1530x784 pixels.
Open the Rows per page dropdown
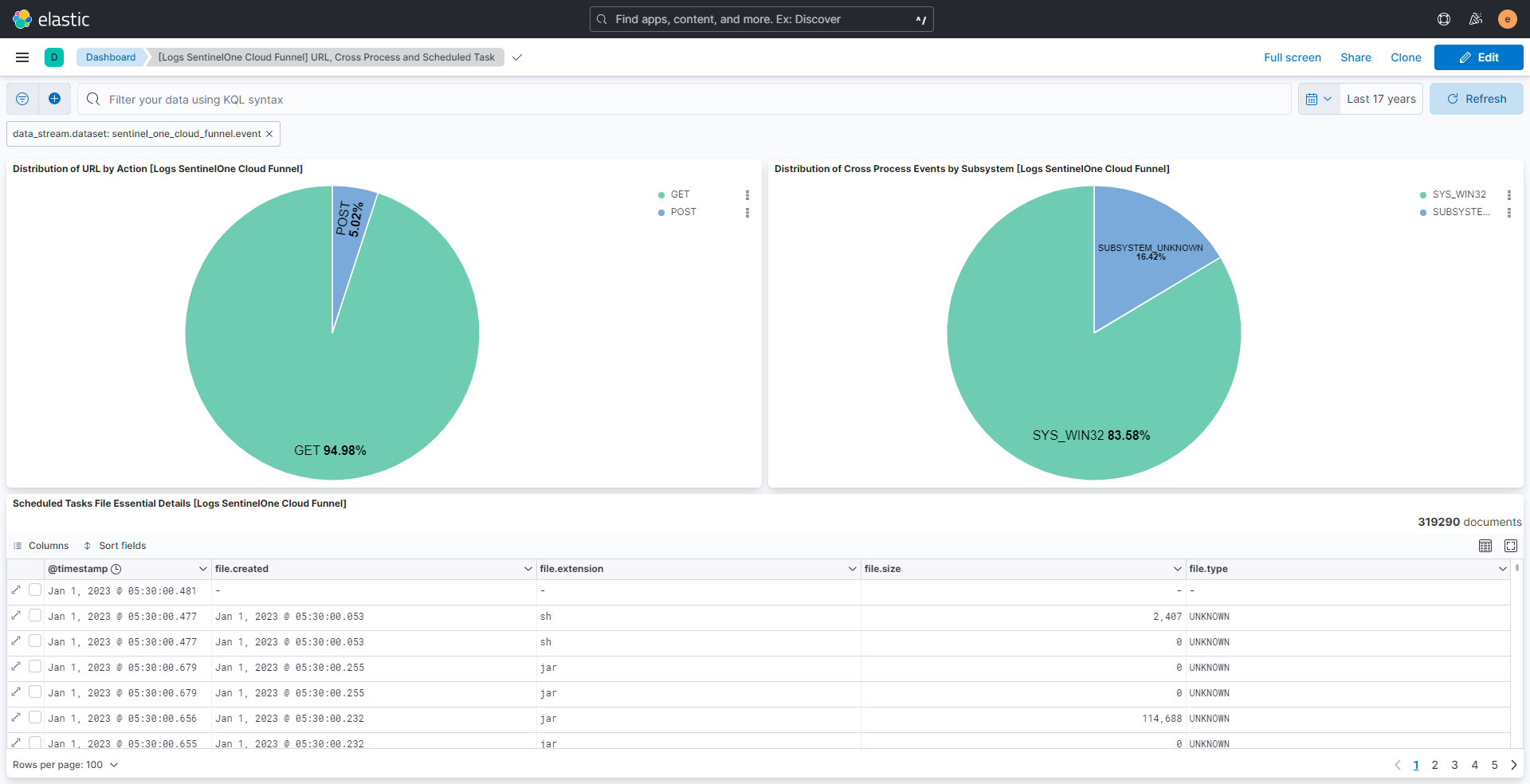click(x=65, y=765)
